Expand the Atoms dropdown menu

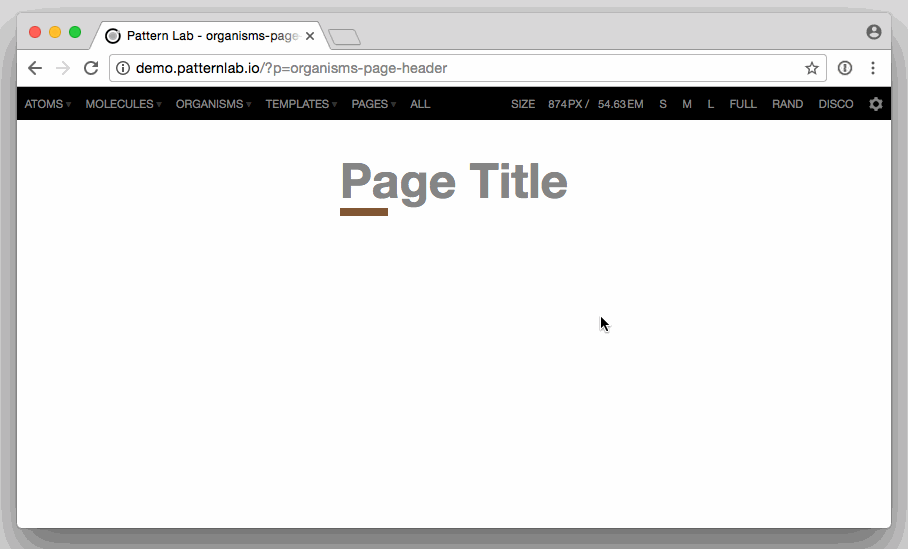click(x=47, y=104)
